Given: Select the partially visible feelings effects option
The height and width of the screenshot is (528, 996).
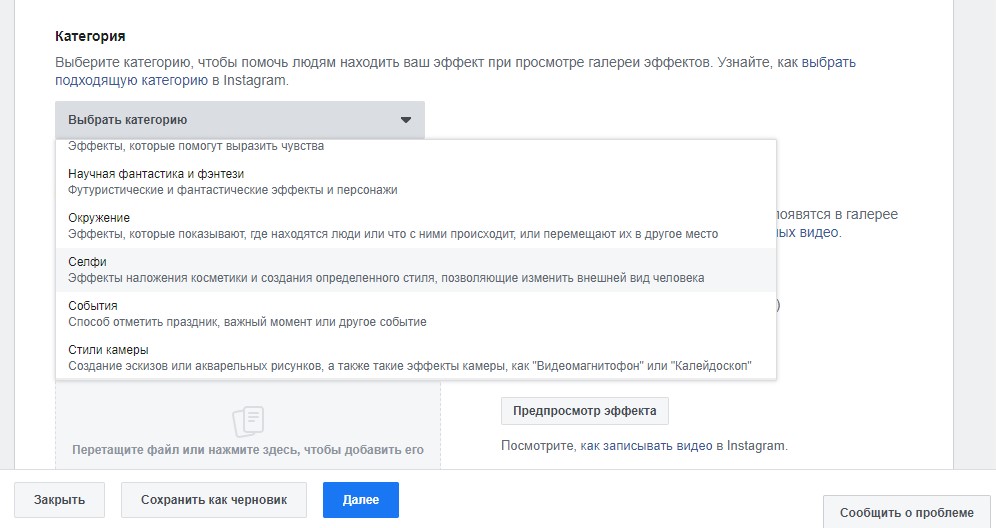Looking at the screenshot, I should click(195, 147).
